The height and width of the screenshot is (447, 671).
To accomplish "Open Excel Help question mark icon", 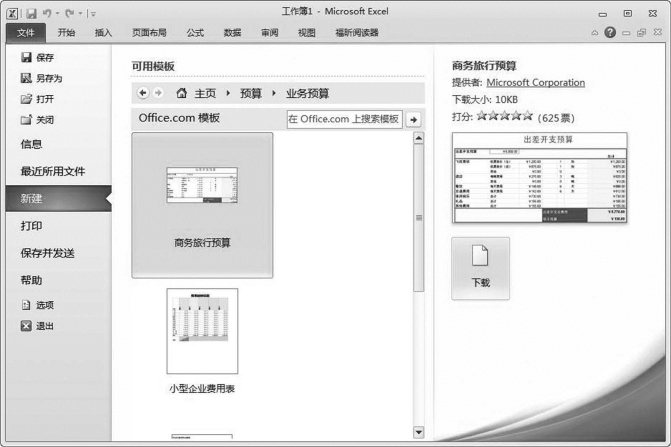I will tap(610, 32).
